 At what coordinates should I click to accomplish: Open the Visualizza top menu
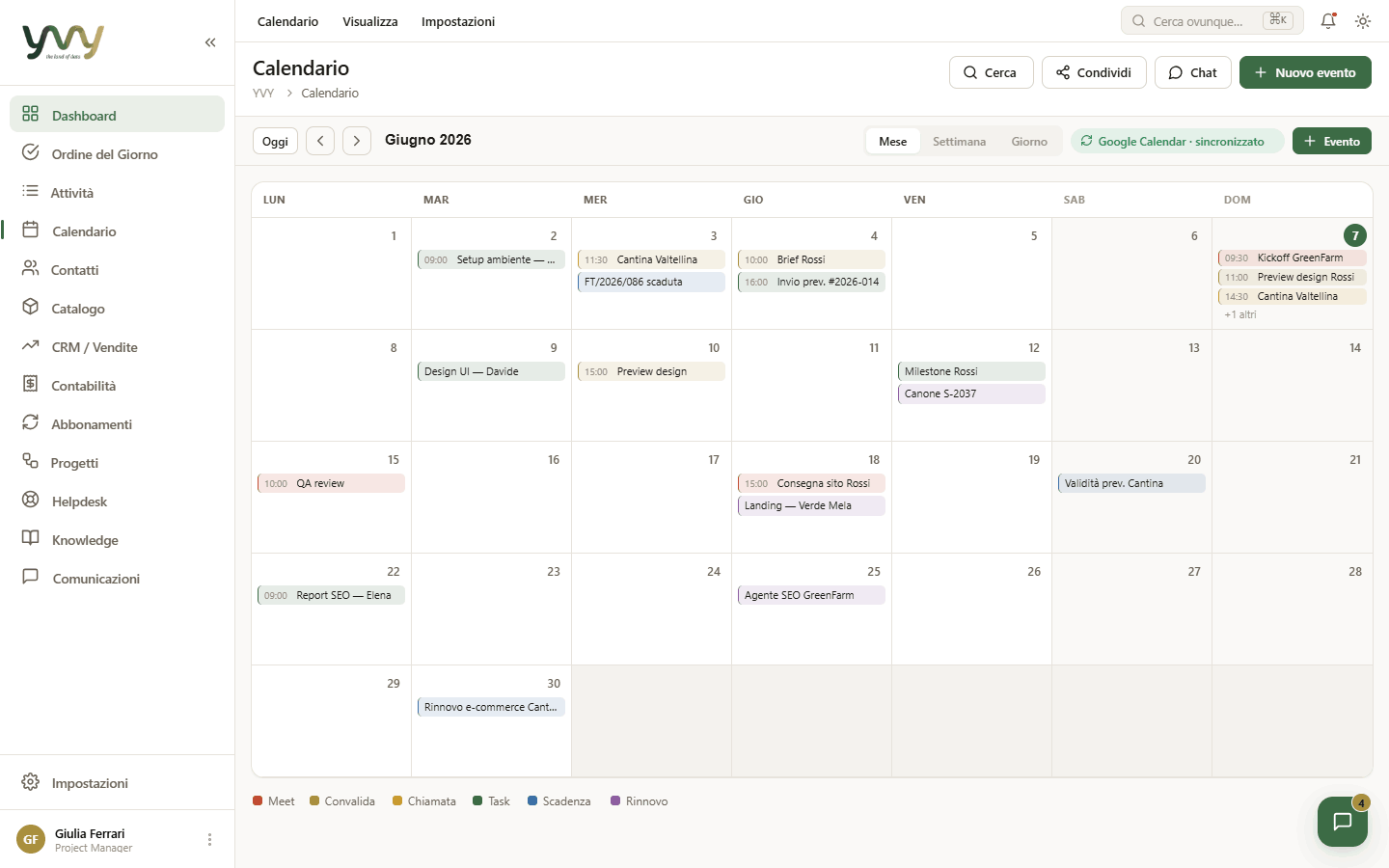pos(370,21)
